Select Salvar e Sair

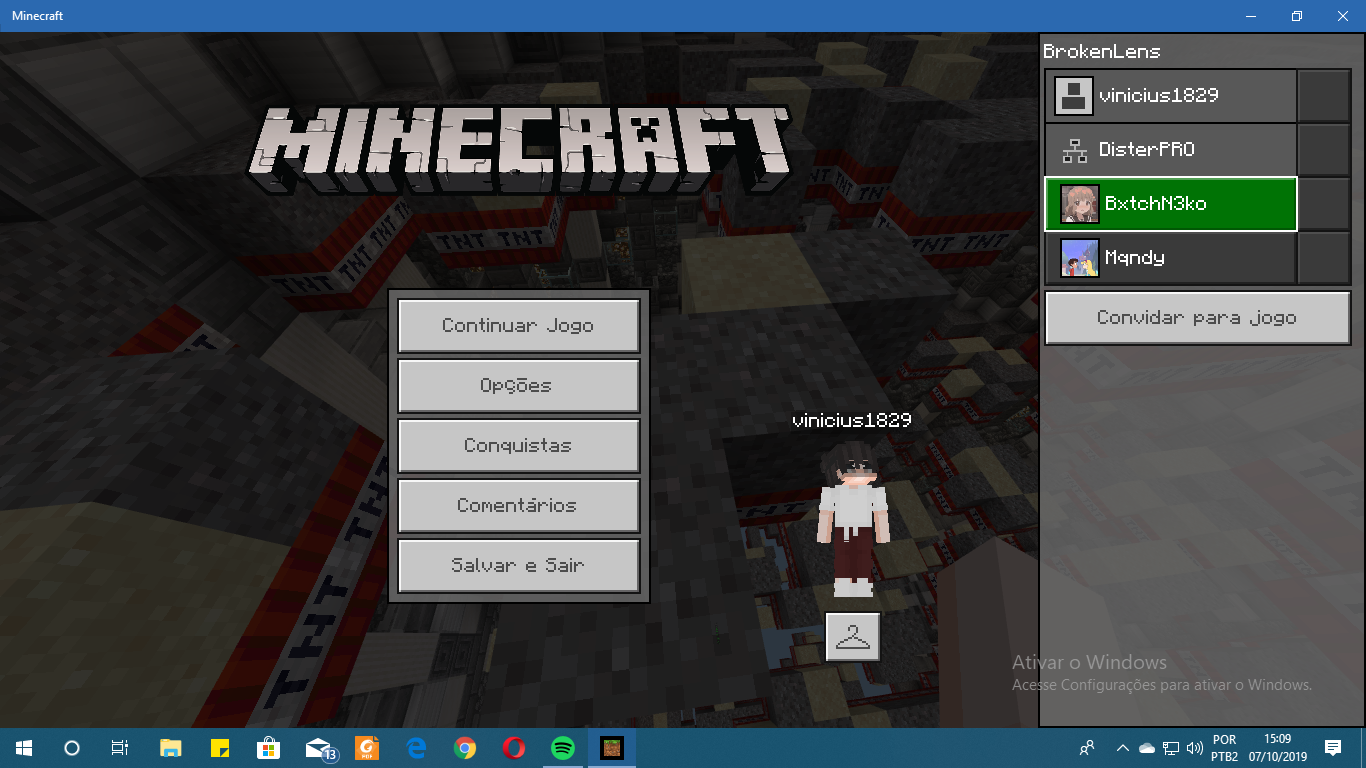[518, 566]
